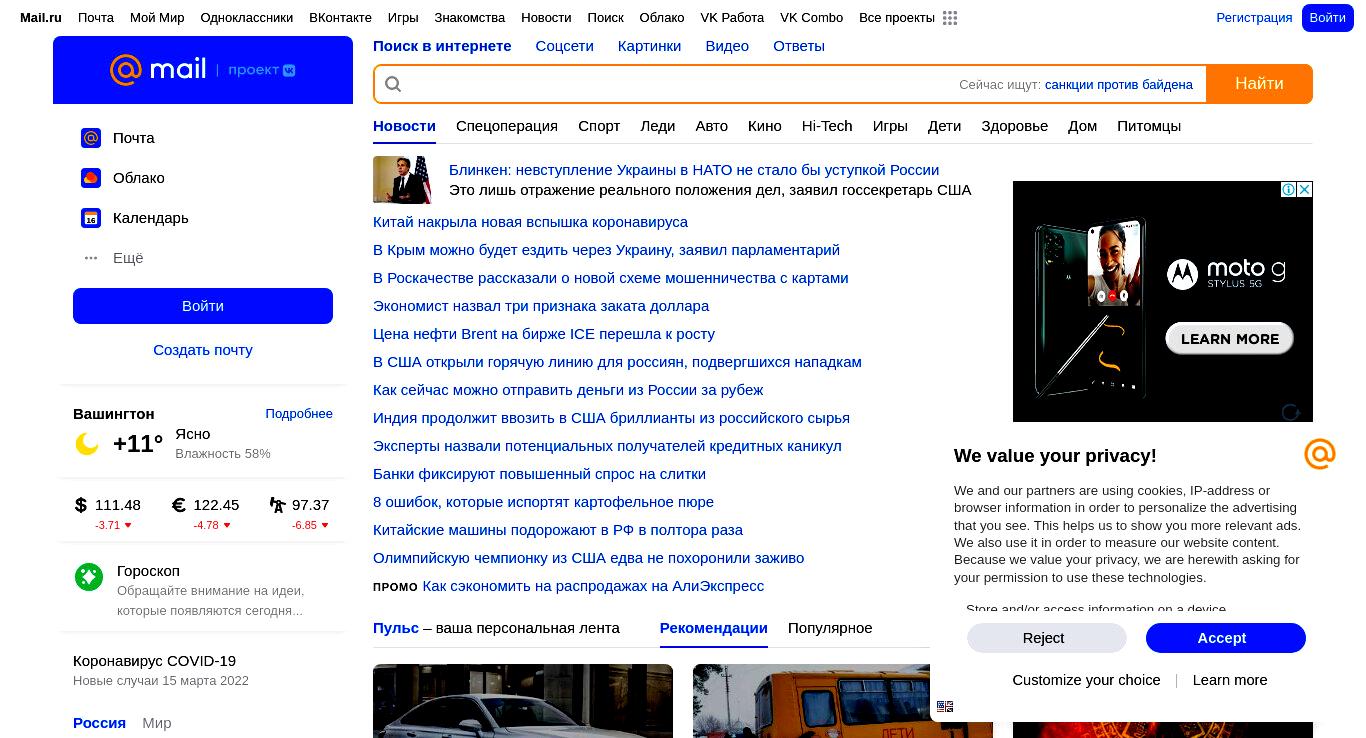The image size is (1366, 738).
Task: Open ВКонтакте in top bar
Action: (340, 18)
